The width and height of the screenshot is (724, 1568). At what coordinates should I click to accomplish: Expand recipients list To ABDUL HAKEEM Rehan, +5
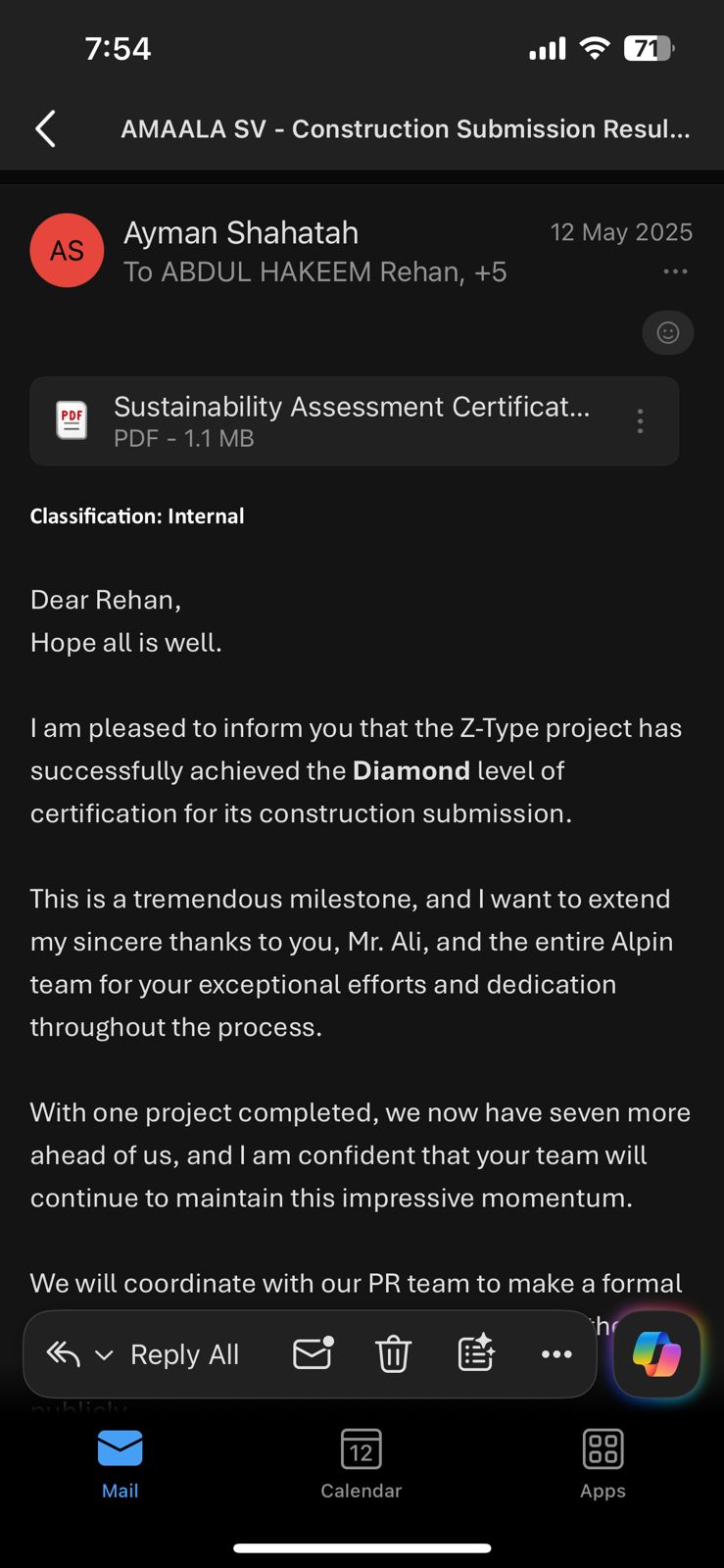click(x=314, y=272)
